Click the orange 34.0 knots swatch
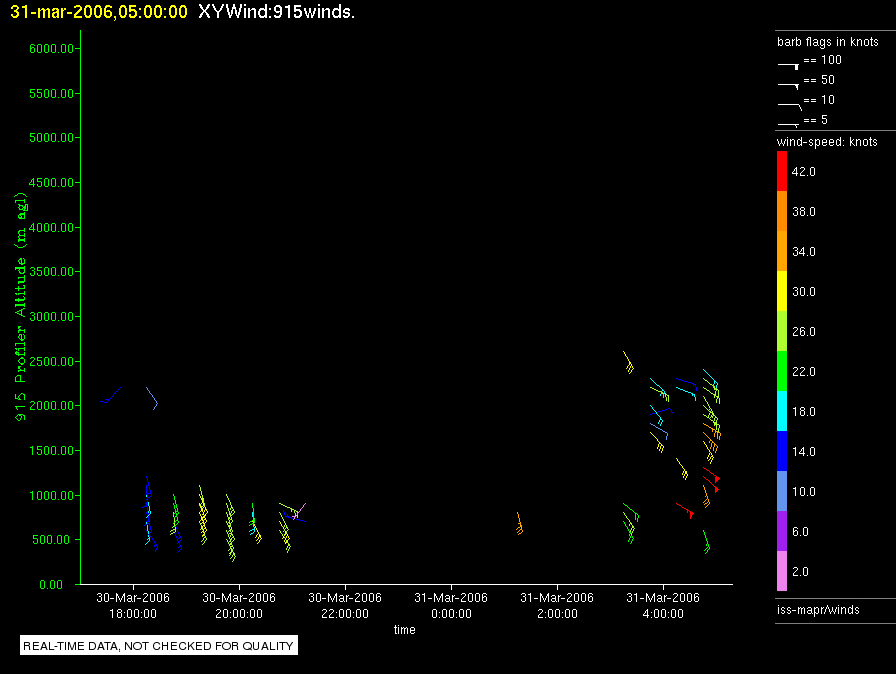Image resolution: width=896 pixels, height=674 pixels. (x=782, y=251)
